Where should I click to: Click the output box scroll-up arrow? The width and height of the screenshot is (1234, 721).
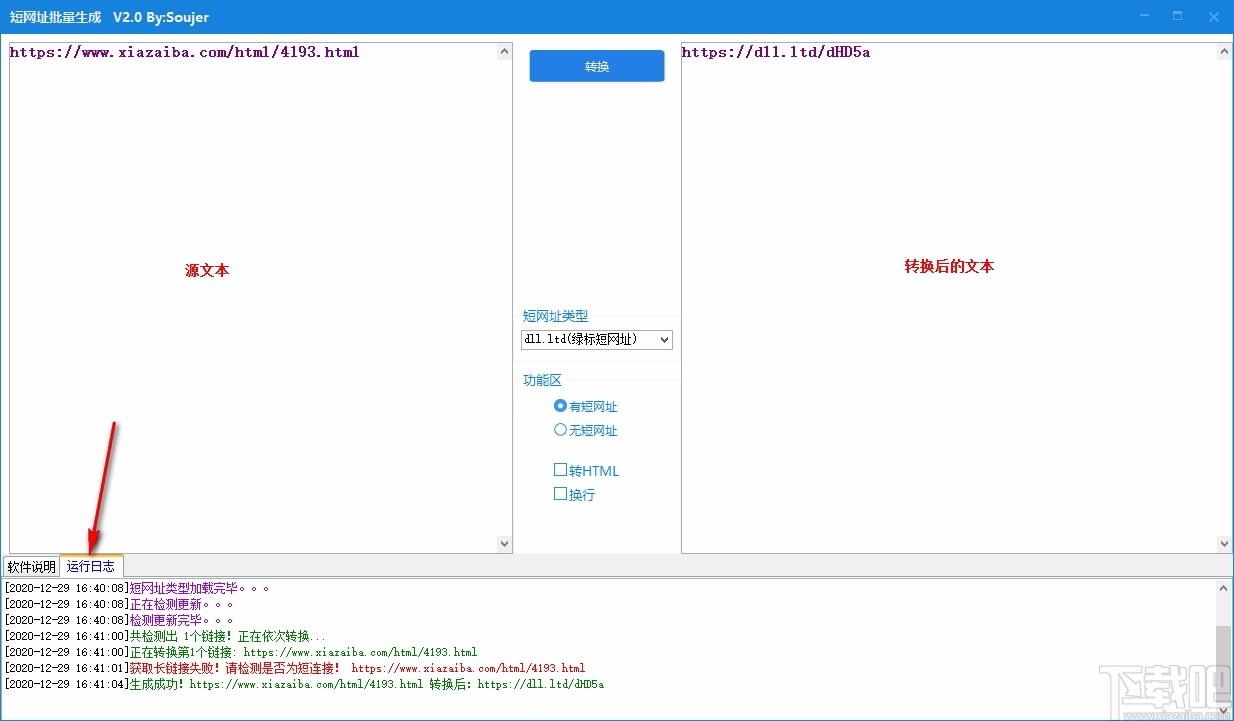(1224, 52)
